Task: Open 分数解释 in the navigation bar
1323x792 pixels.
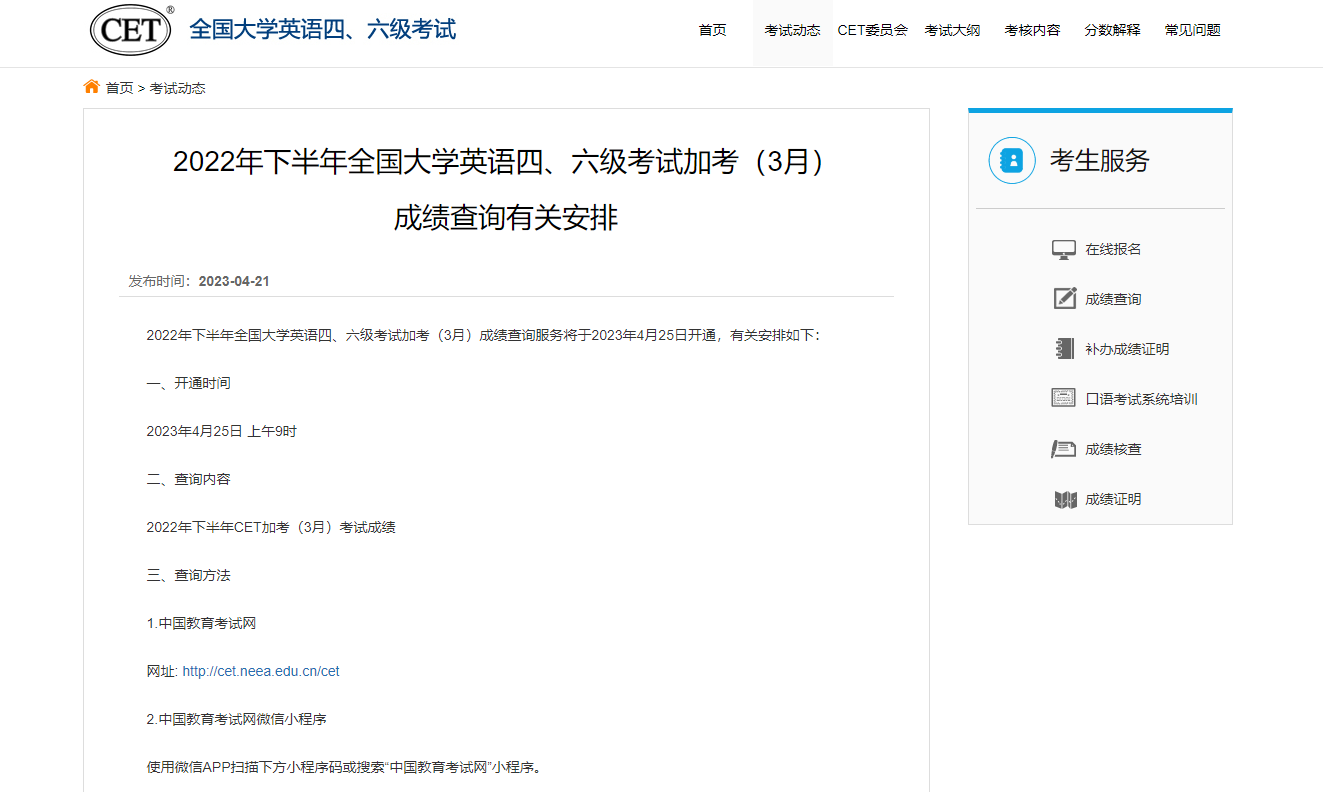Action: pos(1112,30)
